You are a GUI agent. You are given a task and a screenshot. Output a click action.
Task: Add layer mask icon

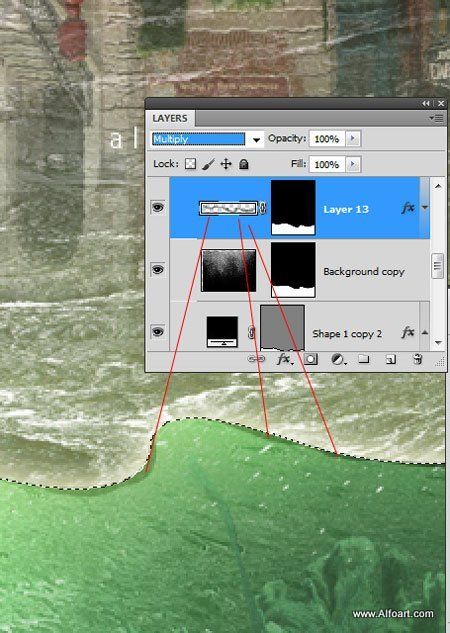(311, 359)
